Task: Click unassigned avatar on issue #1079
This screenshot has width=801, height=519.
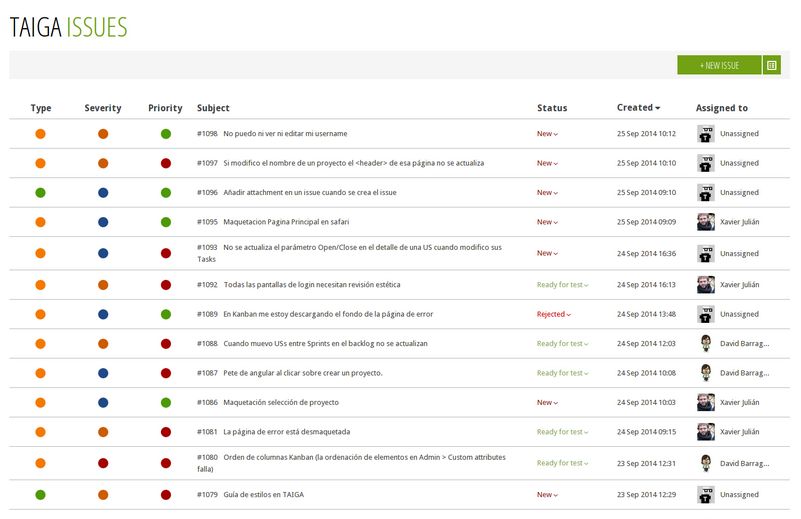Action: (706, 494)
